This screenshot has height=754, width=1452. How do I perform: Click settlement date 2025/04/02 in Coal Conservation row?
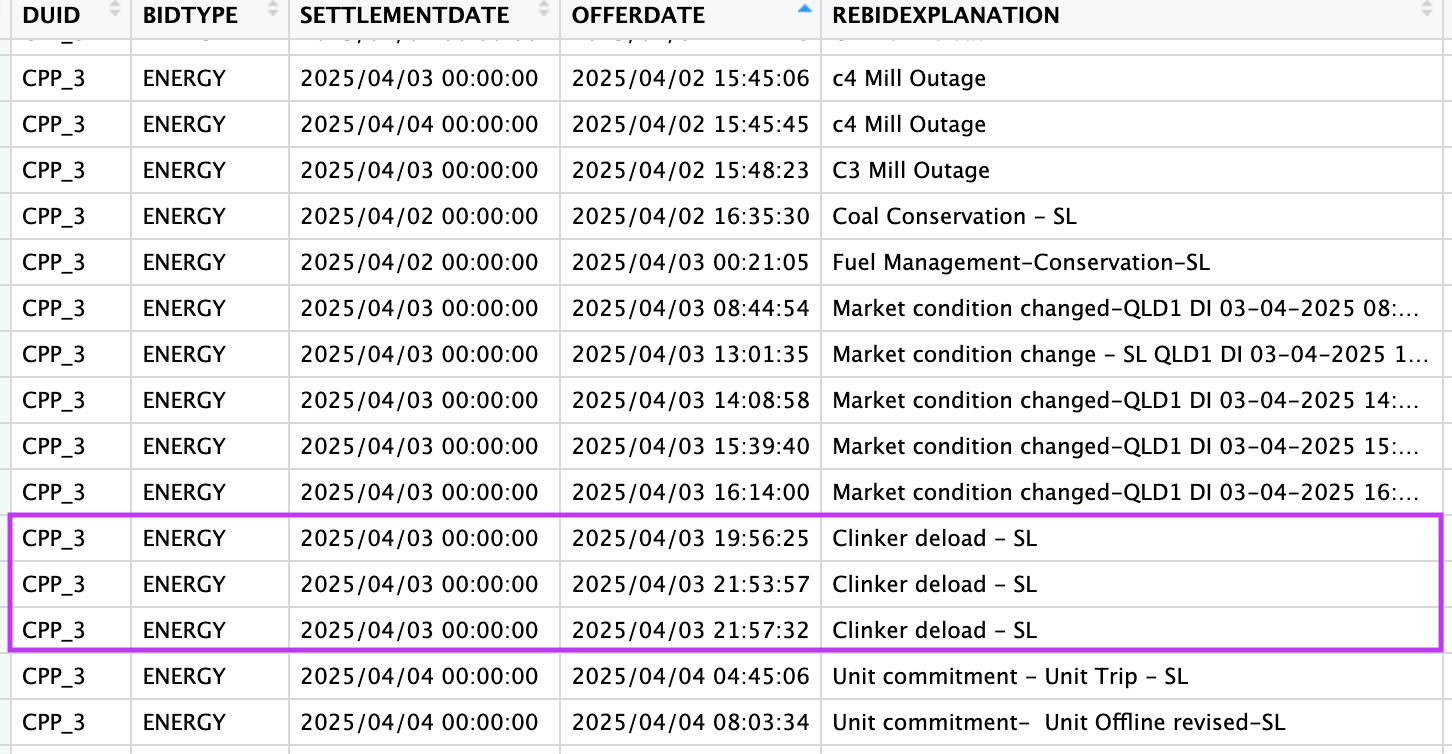point(419,216)
